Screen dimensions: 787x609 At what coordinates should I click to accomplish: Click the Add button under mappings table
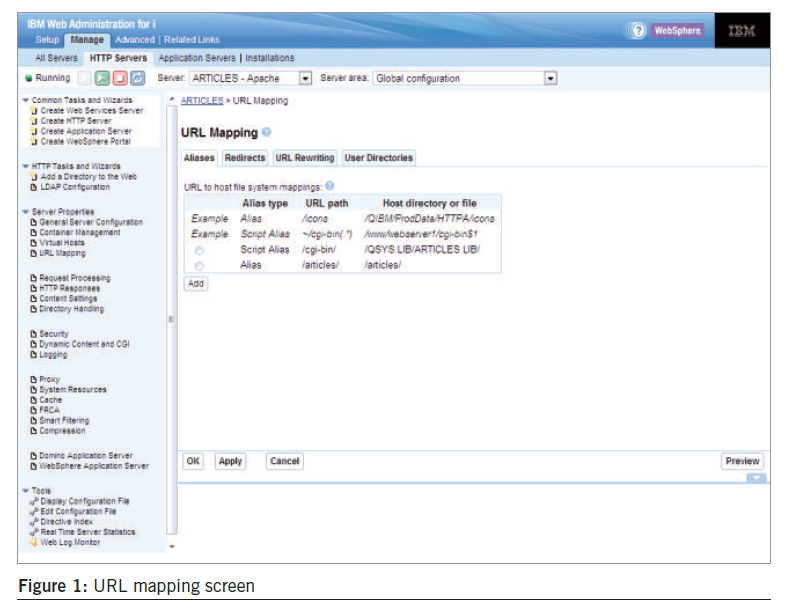point(196,284)
